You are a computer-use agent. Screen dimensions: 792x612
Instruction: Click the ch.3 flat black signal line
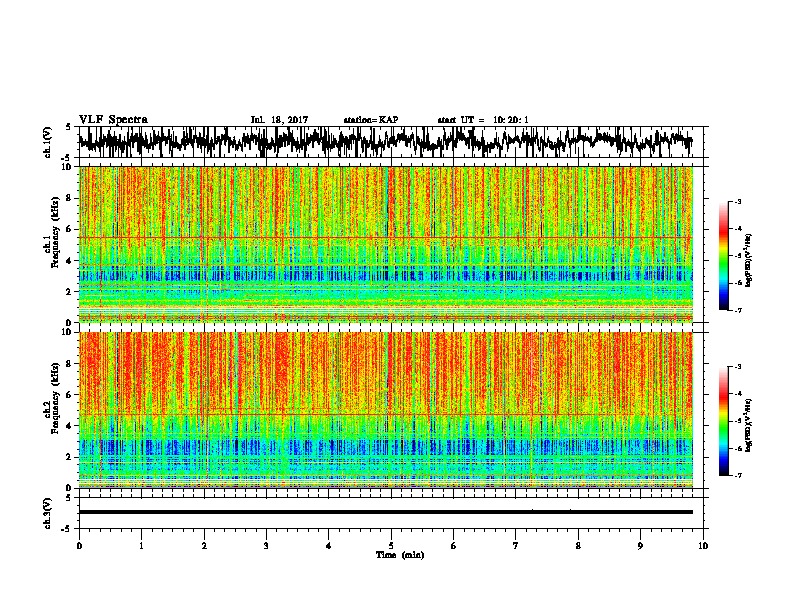(x=385, y=512)
